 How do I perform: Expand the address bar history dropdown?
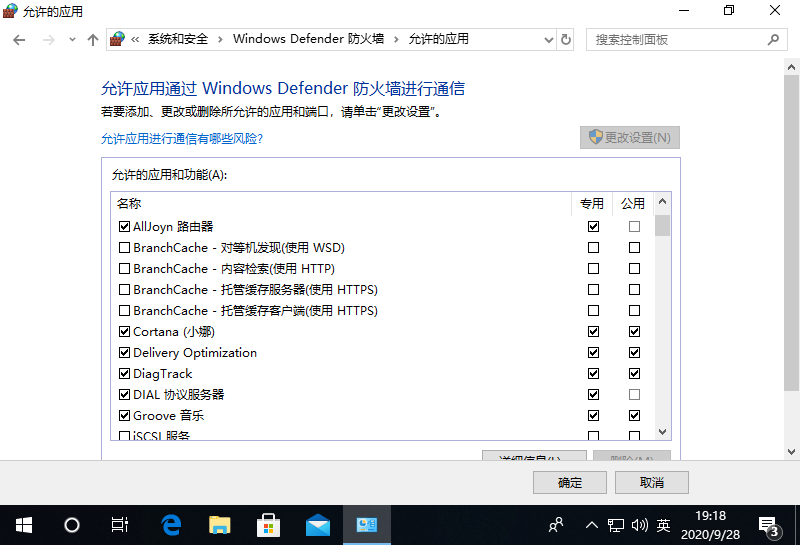(x=548, y=40)
